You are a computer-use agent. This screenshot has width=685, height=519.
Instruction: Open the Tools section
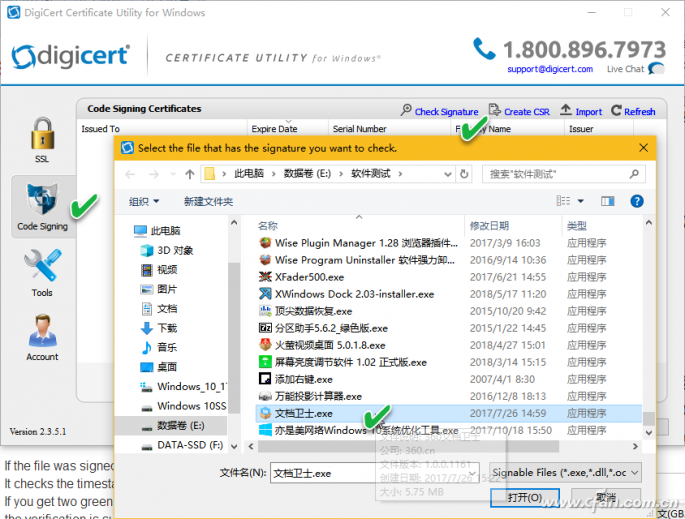(x=41, y=273)
